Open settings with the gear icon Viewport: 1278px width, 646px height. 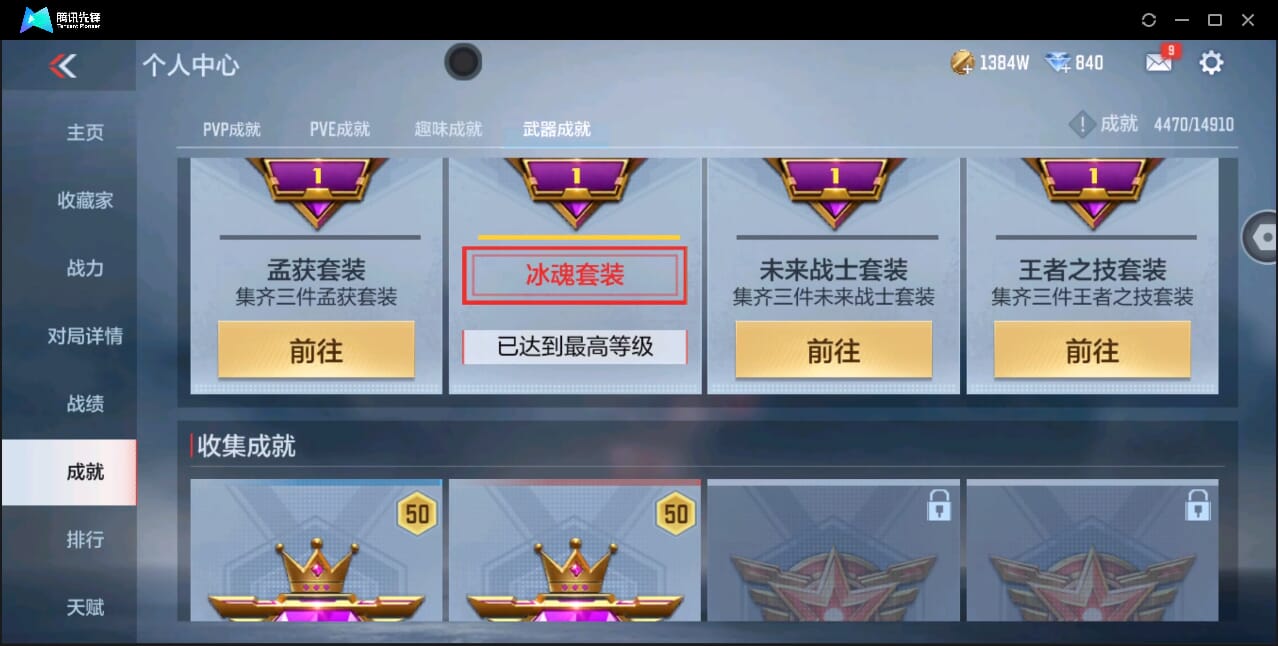coord(1211,63)
